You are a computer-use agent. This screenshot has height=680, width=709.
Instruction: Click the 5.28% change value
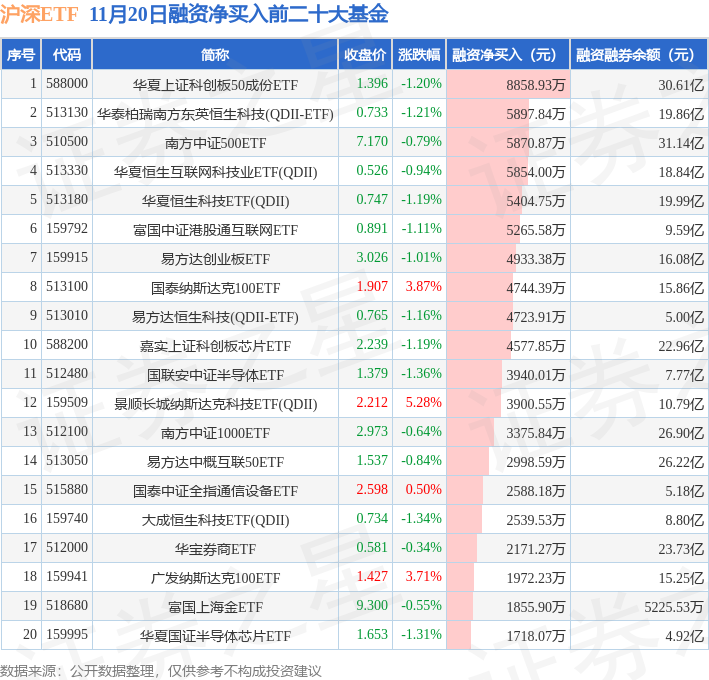pos(423,402)
